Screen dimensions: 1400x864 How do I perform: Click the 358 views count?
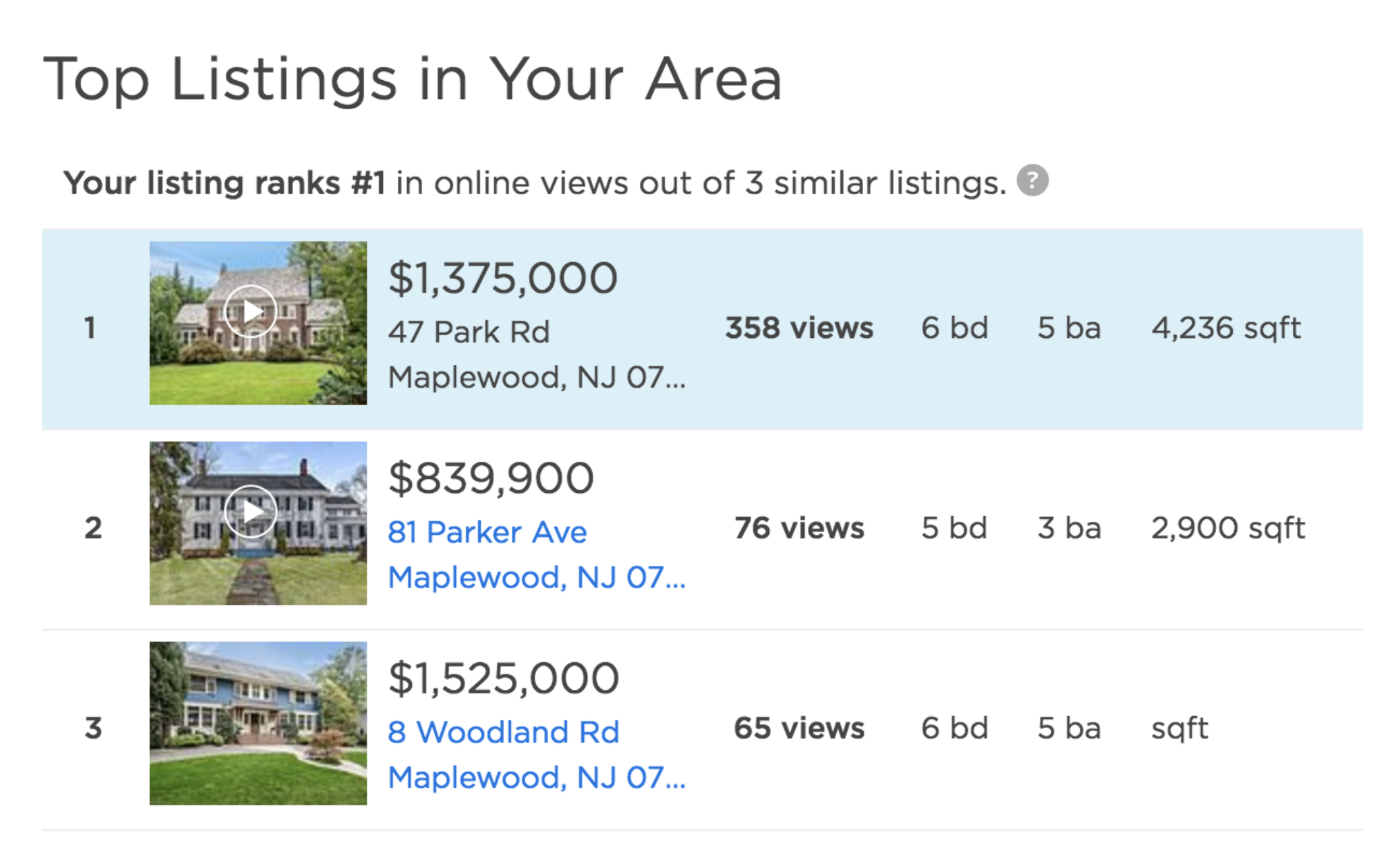(x=799, y=328)
